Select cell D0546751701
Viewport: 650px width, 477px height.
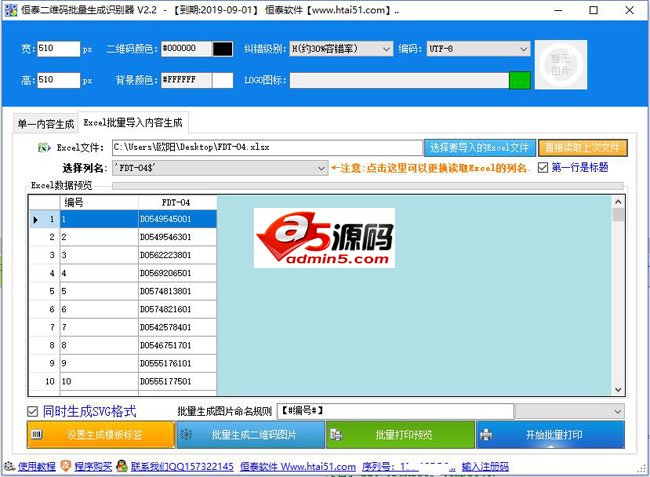tap(177, 345)
